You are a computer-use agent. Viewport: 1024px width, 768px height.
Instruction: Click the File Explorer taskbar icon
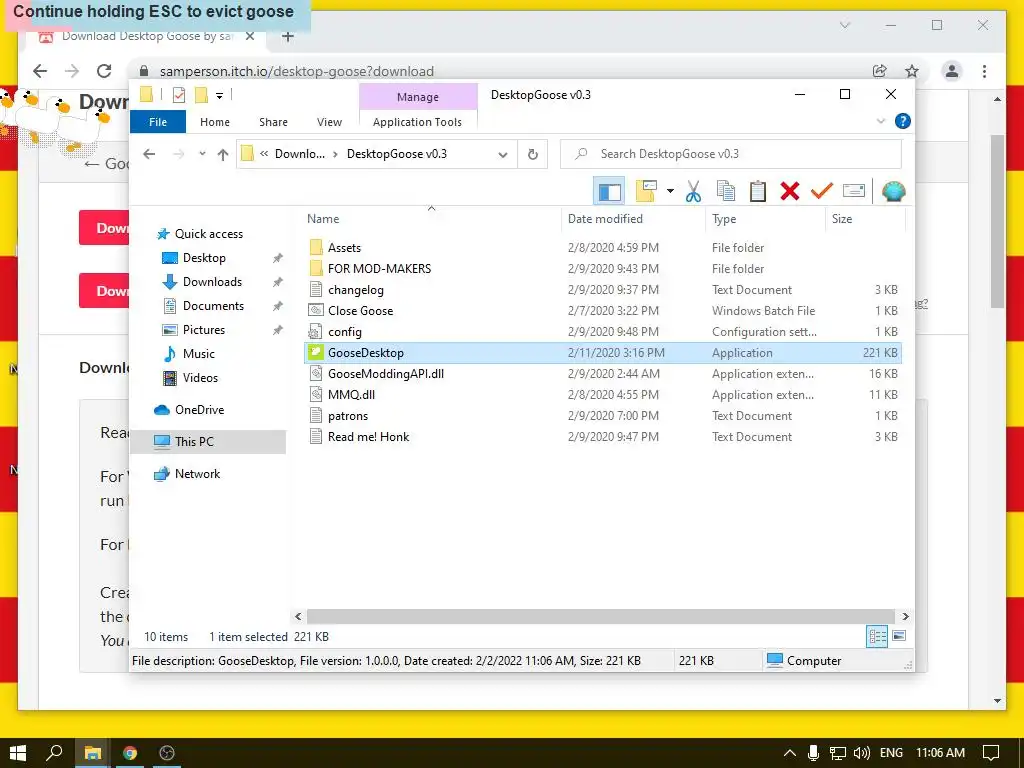tap(92, 753)
